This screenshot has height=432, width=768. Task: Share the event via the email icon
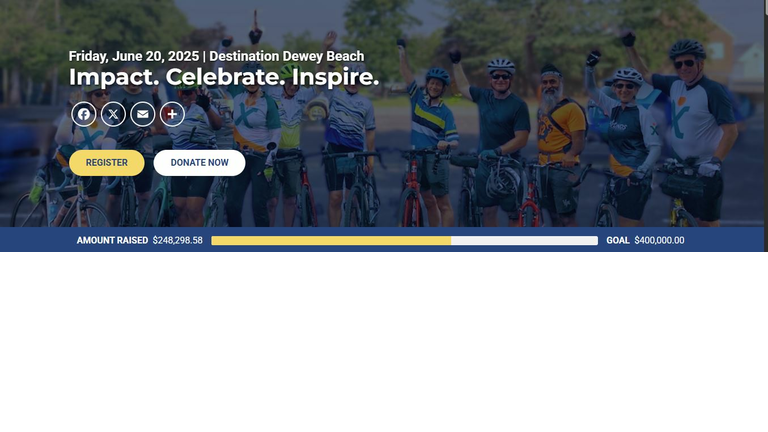[143, 114]
